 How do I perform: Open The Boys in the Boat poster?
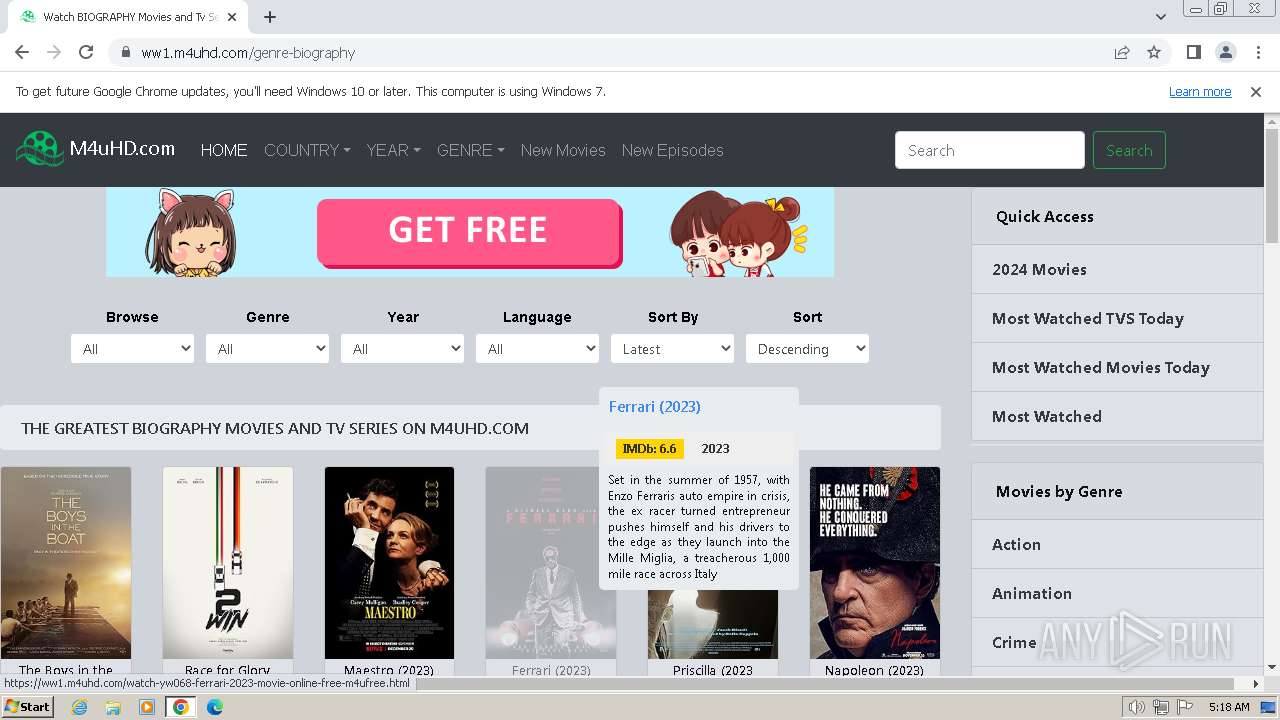[66, 562]
